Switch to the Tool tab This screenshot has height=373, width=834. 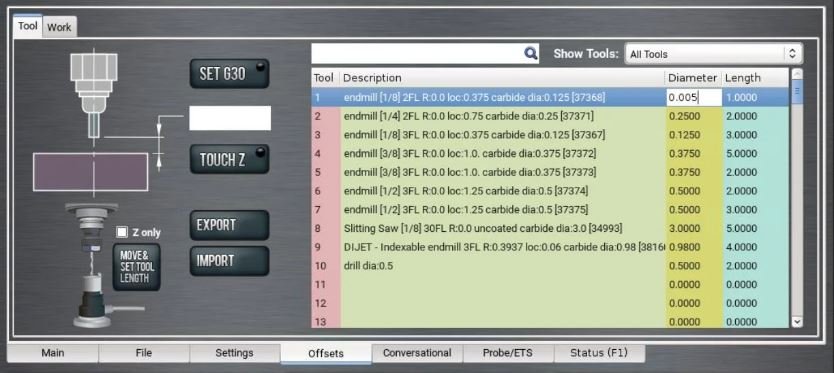pos(28,26)
